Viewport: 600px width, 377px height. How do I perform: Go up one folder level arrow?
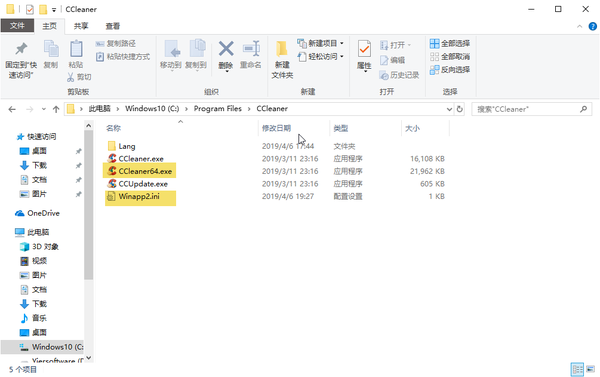(x=56, y=109)
